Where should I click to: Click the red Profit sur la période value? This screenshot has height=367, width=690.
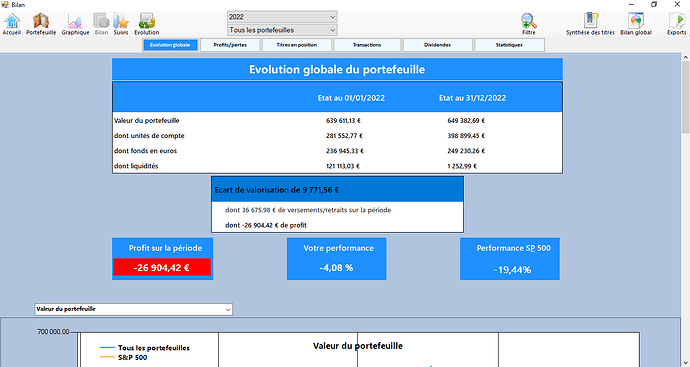(161, 268)
